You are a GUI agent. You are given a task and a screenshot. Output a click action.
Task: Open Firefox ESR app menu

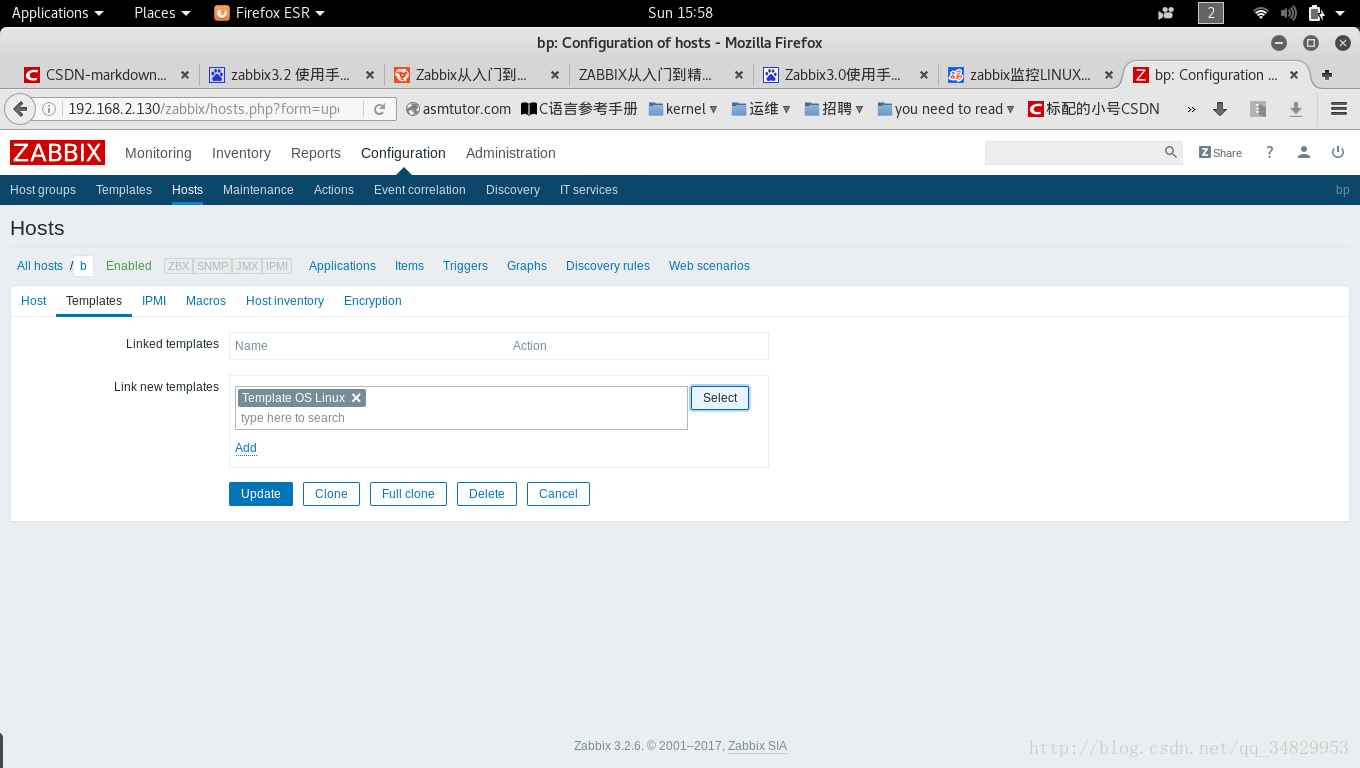[270, 13]
